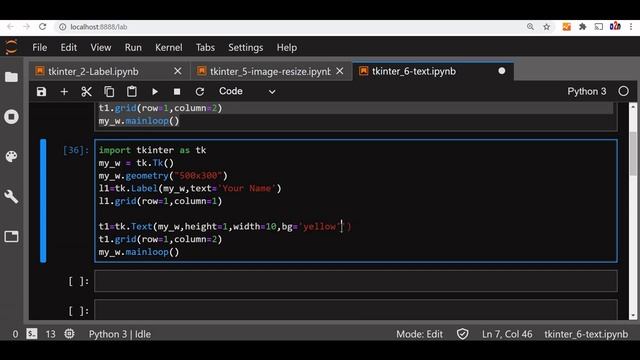Click the kernel status circle indicator
Viewport: 640px width, 360px height.
pos(623,91)
